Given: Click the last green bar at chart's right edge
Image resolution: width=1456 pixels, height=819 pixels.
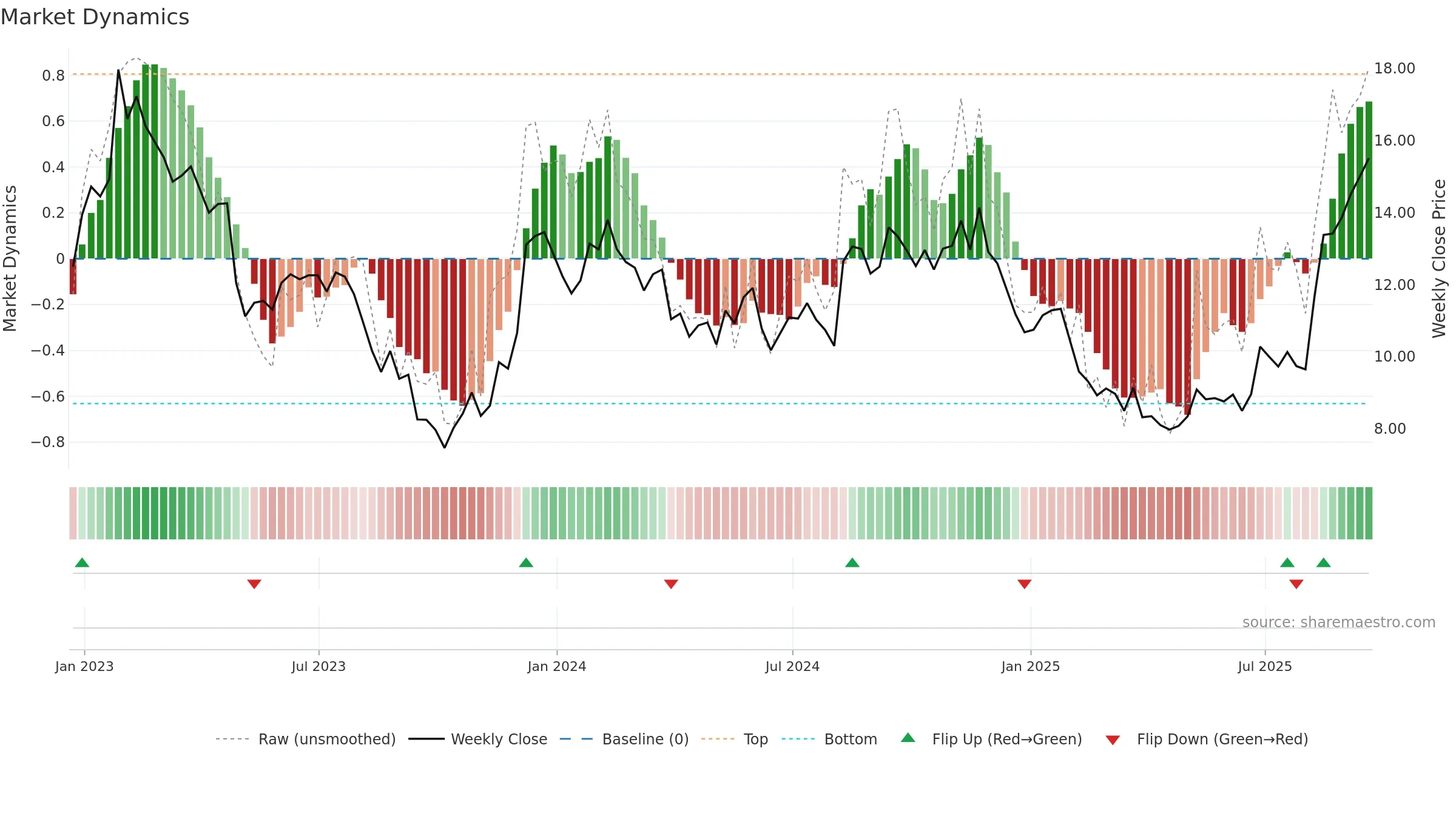Looking at the screenshot, I should click(x=1369, y=180).
